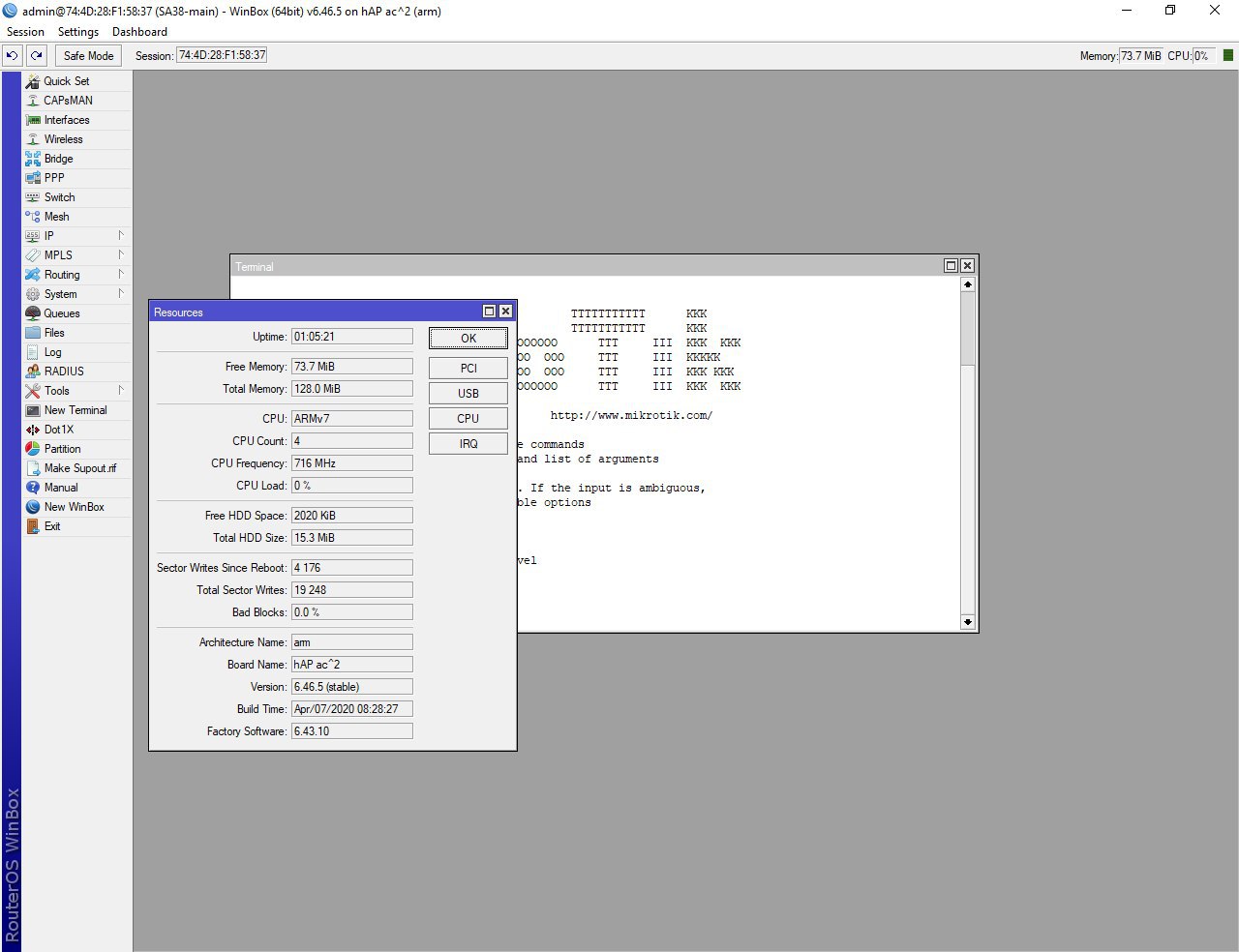Click the Free HDD Space field
1239x952 pixels.
(352, 516)
